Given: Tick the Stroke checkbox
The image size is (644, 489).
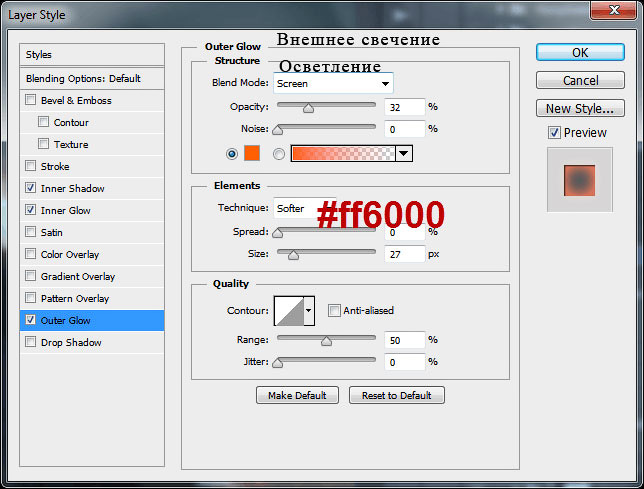Looking at the screenshot, I should tap(30, 166).
